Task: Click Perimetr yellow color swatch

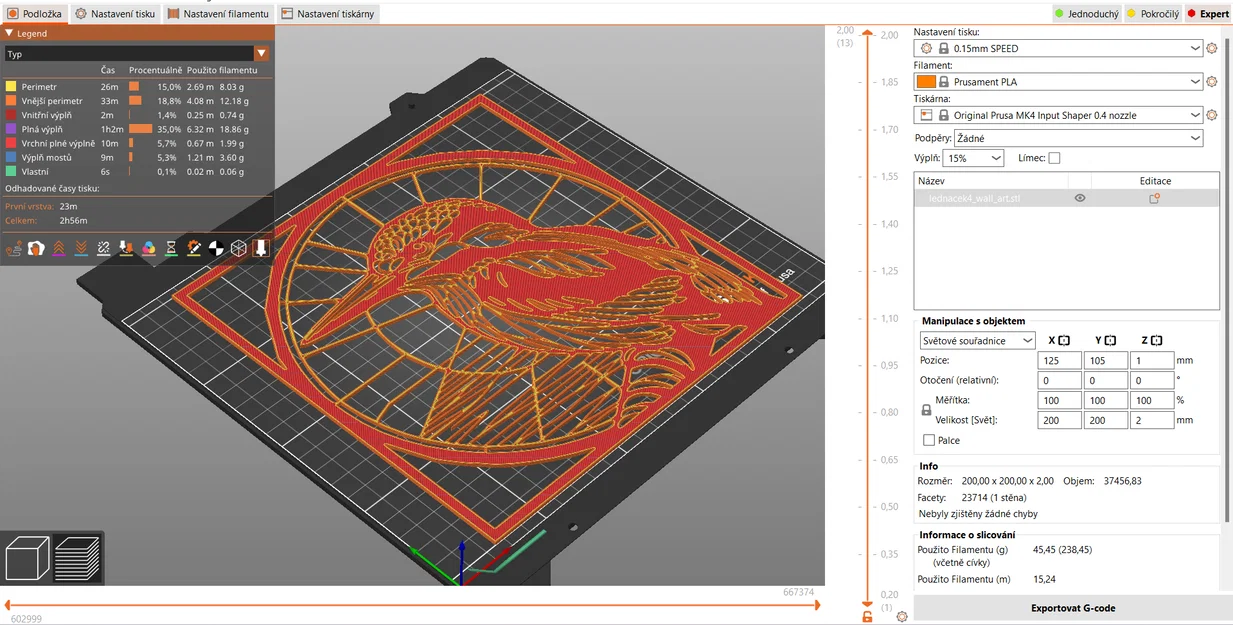Action: click(11, 87)
